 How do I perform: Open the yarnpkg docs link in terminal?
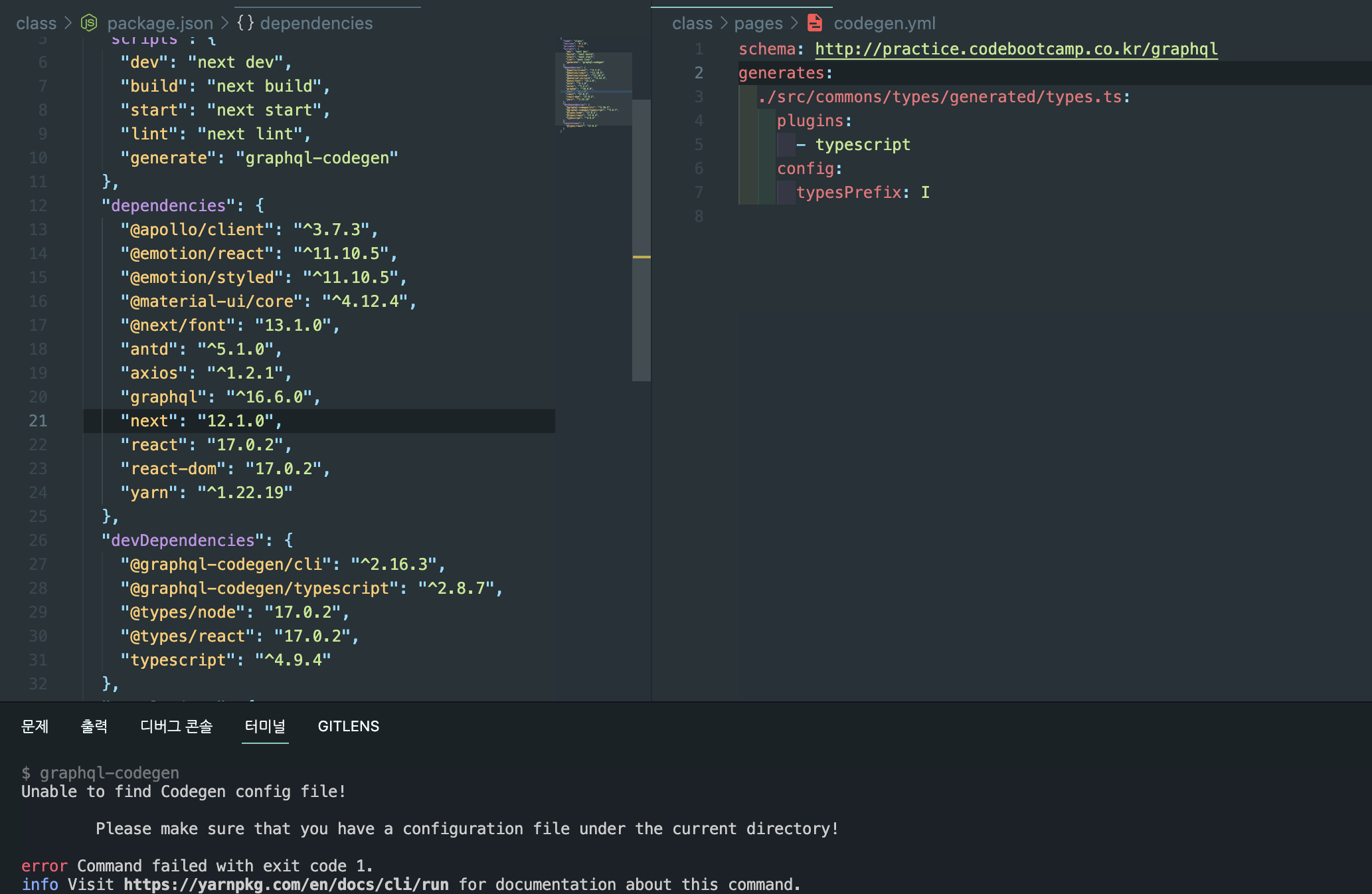286,885
